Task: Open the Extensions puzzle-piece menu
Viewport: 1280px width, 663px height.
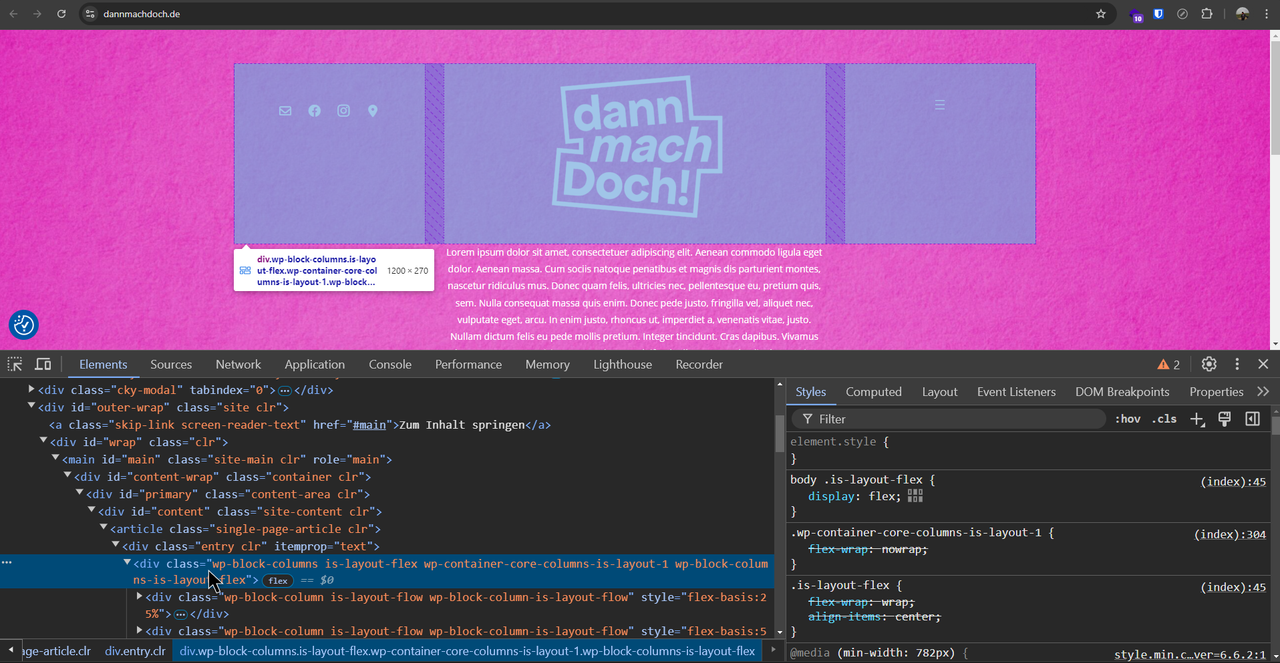Action: coord(1206,14)
